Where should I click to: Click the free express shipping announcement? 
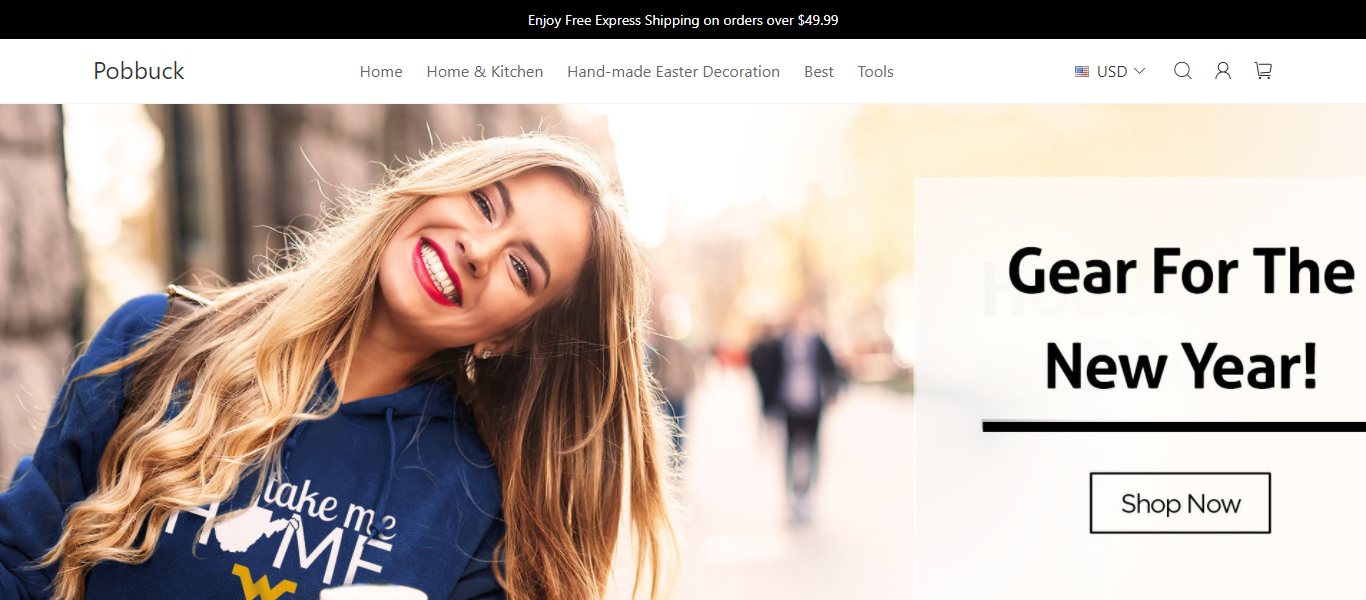click(x=683, y=20)
